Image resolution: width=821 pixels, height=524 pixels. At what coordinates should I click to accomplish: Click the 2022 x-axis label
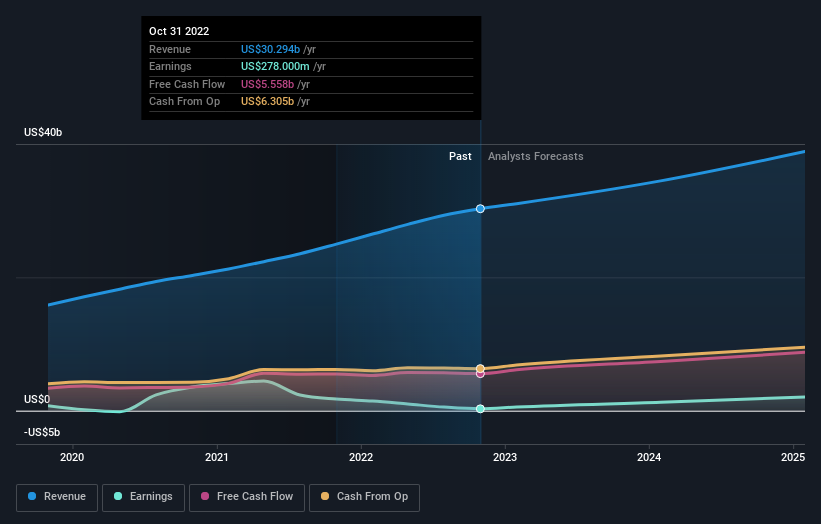click(x=361, y=458)
